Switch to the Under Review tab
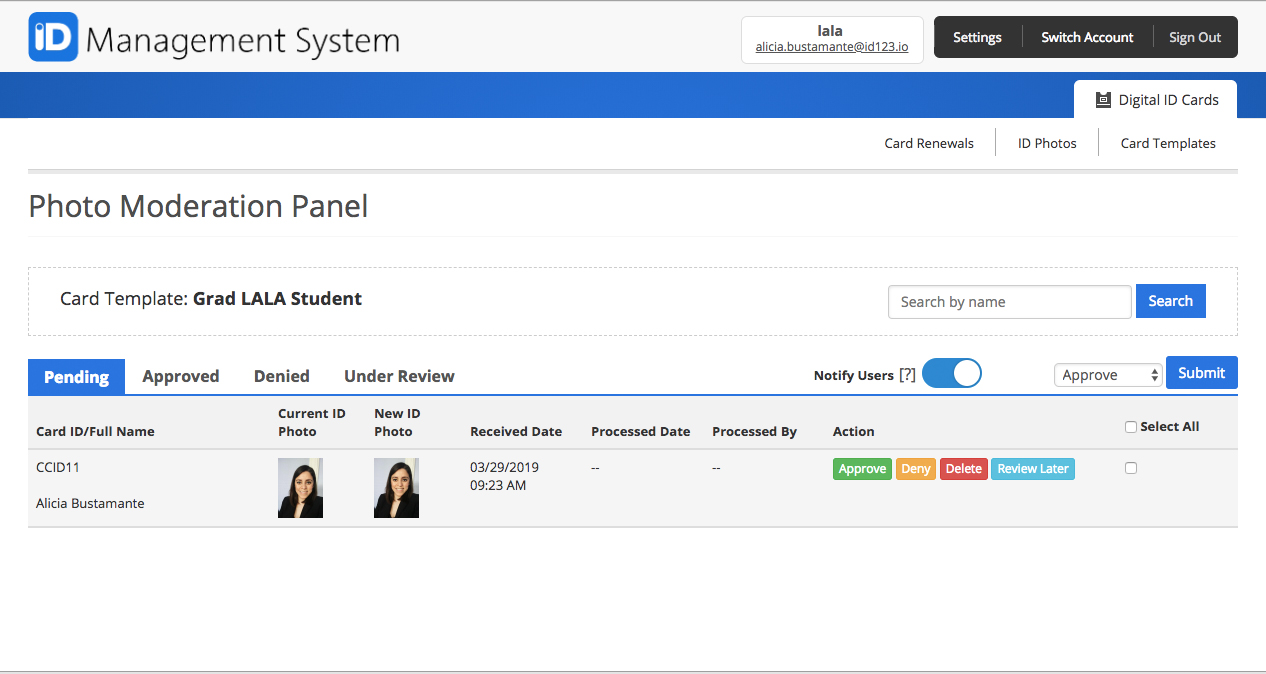This screenshot has height=674, width=1266. click(399, 376)
